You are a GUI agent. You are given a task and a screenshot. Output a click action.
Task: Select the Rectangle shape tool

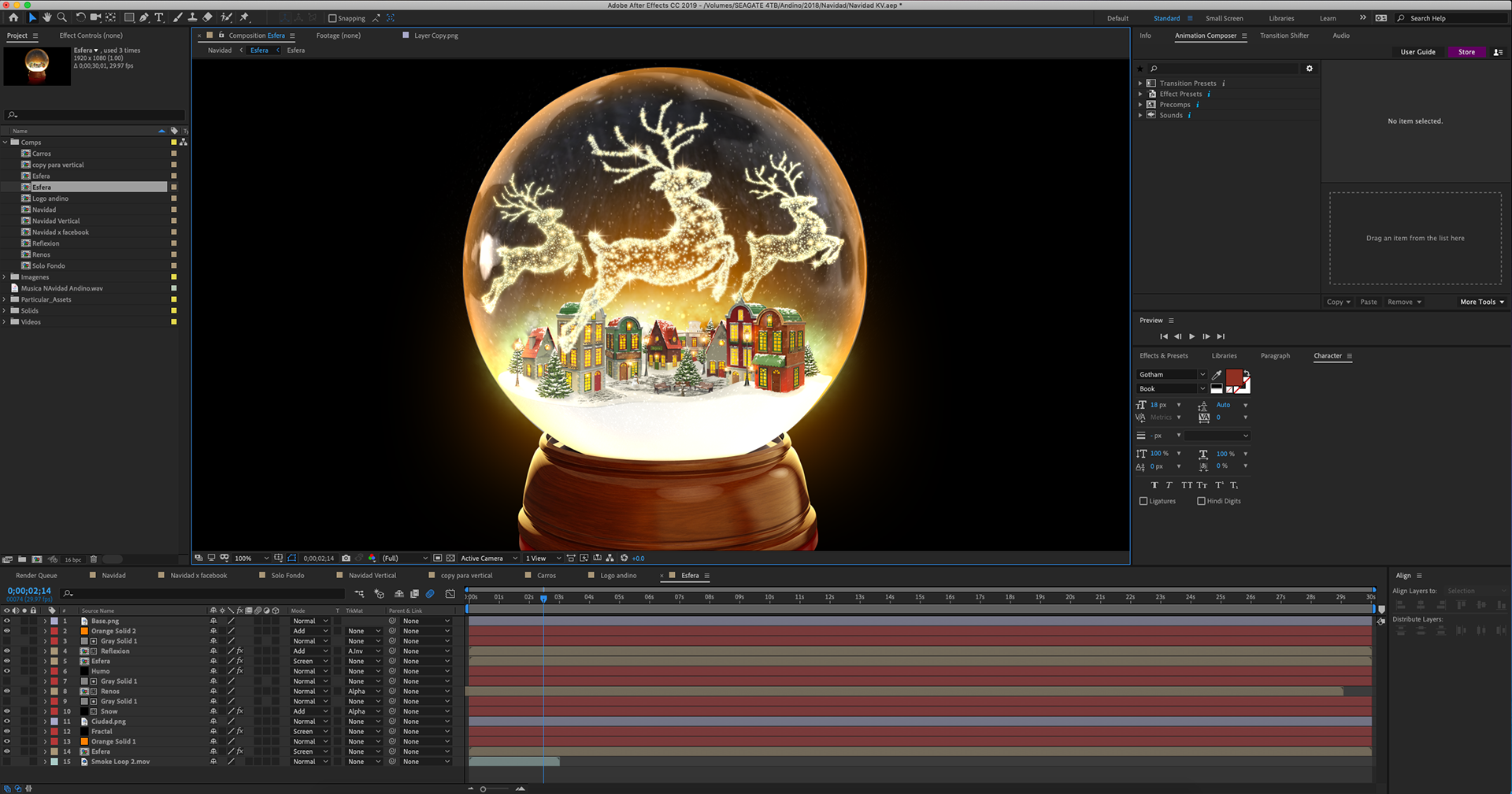(129, 17)
